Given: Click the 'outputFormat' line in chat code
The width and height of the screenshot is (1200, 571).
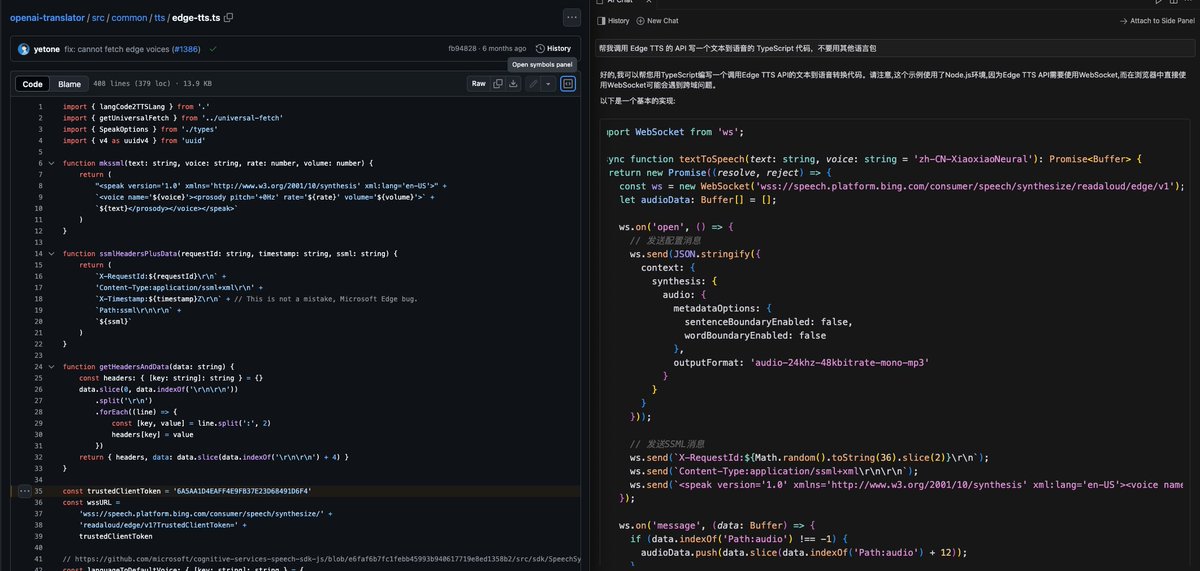Looking at the screenshot, I should point(802,361).
